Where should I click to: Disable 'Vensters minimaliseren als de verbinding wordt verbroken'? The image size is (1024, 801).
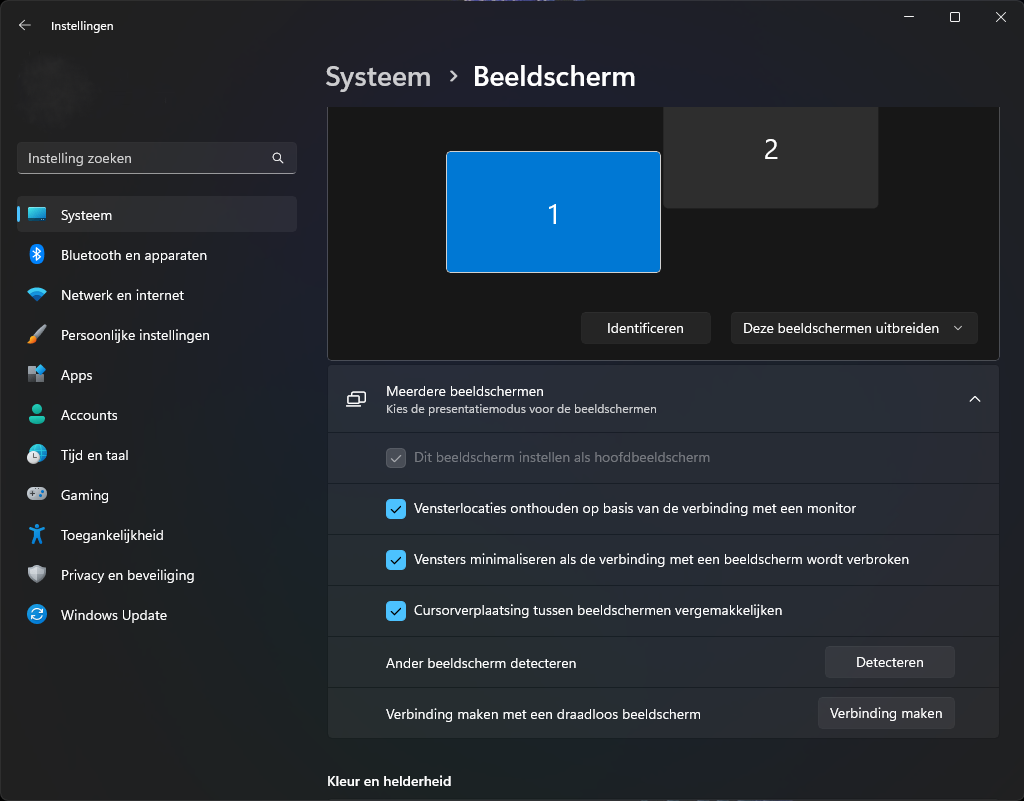[x=395, y=560]
